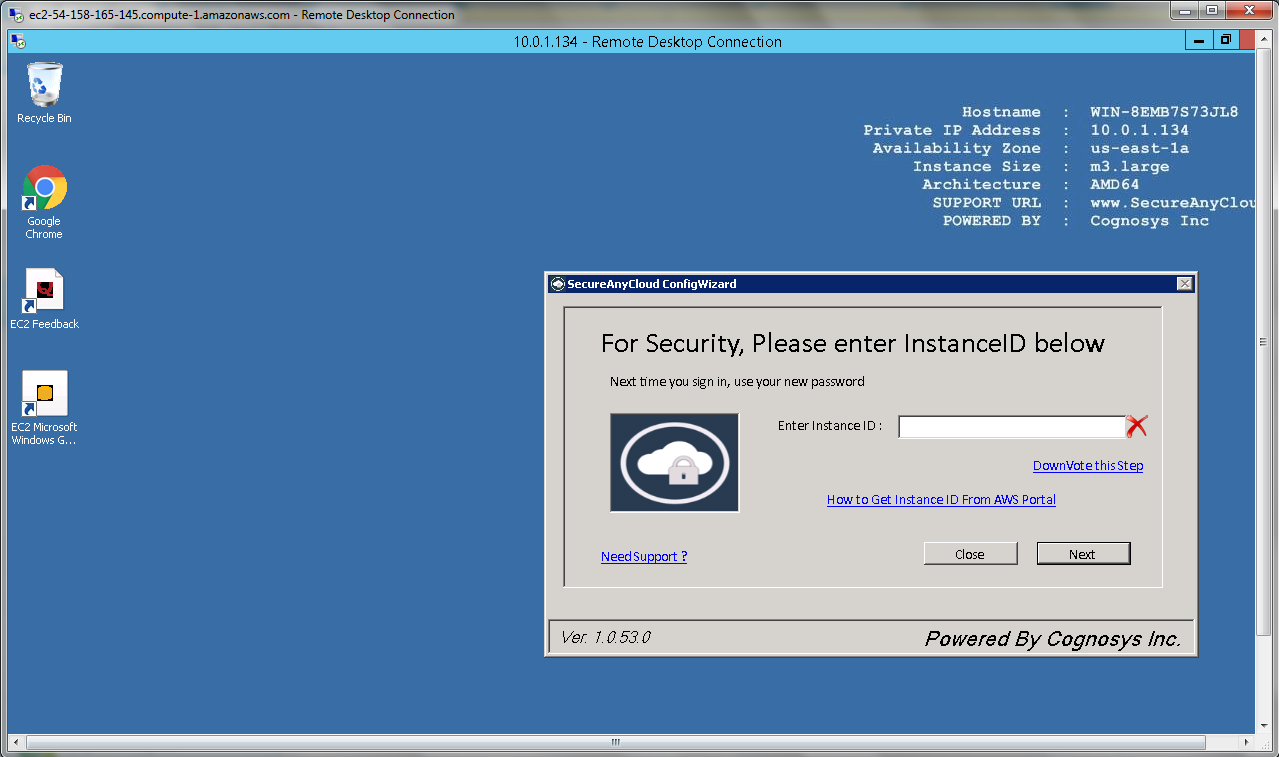Open the EC2 Feedback shortcut
Image resolution: width=1279 pixels, height=757 pixels.
(44, 291)
